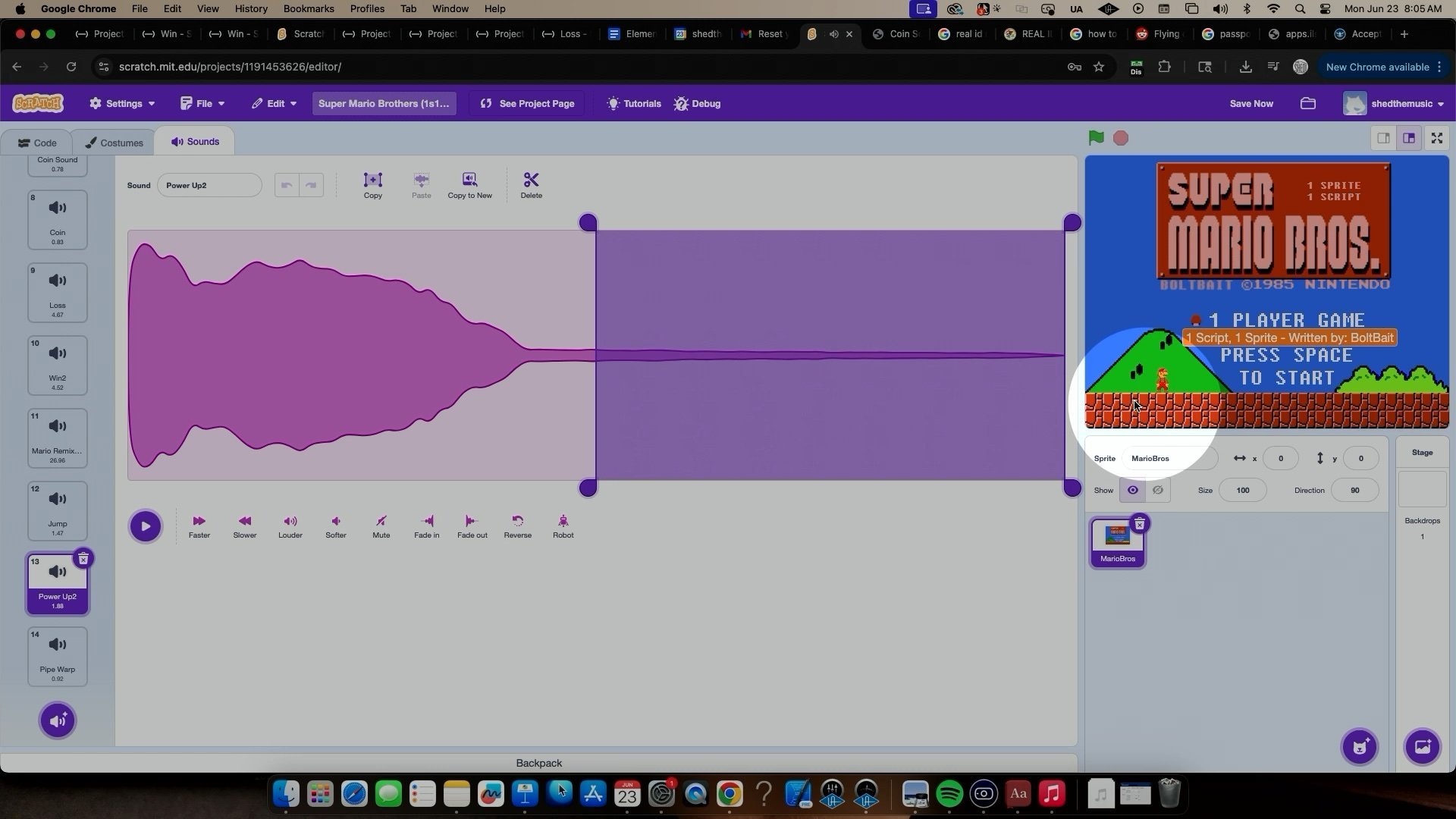The image size is (1456, 819).
Task: Click the red stop button
Action: 1121,138
